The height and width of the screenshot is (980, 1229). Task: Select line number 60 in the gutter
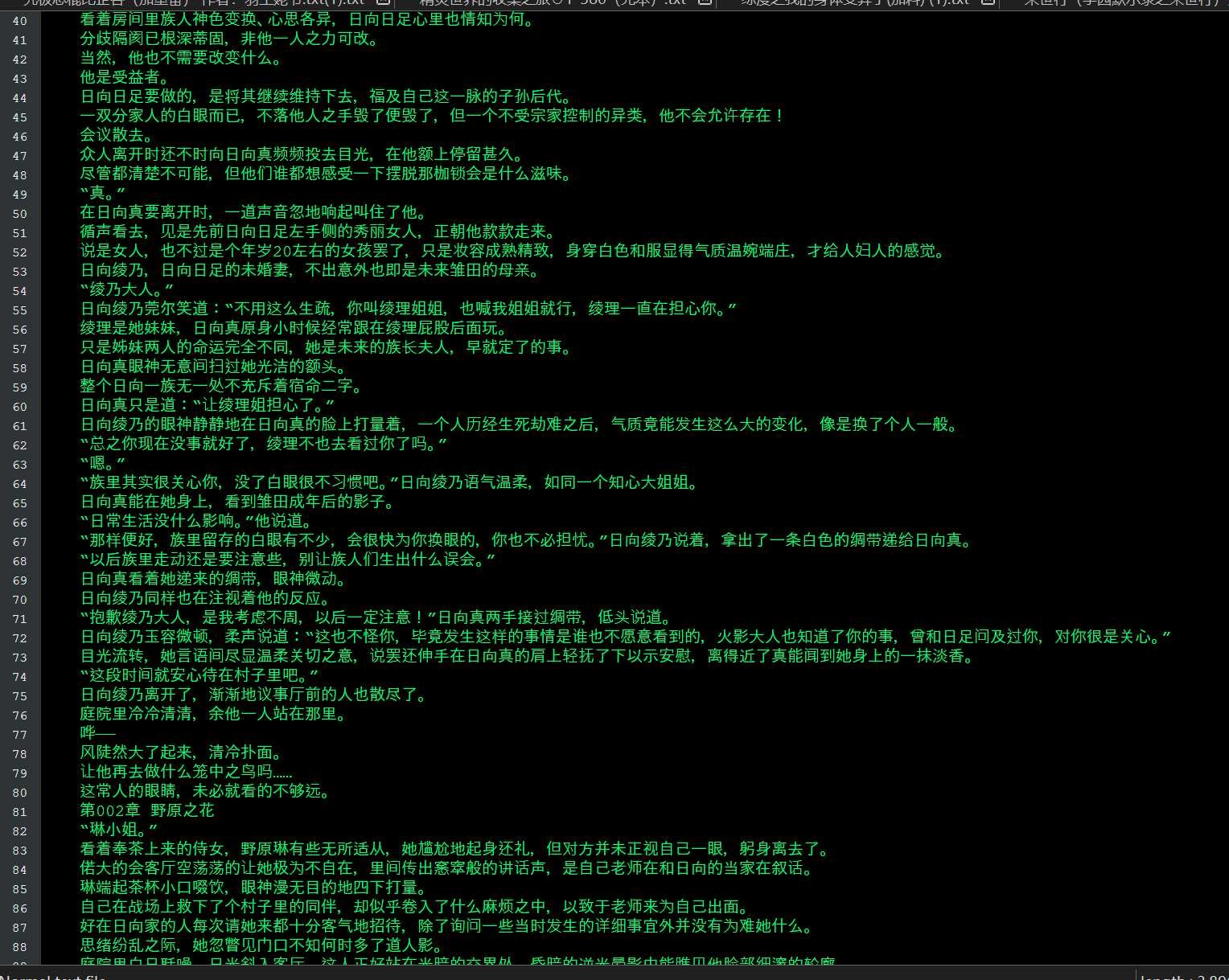(19, 406)
